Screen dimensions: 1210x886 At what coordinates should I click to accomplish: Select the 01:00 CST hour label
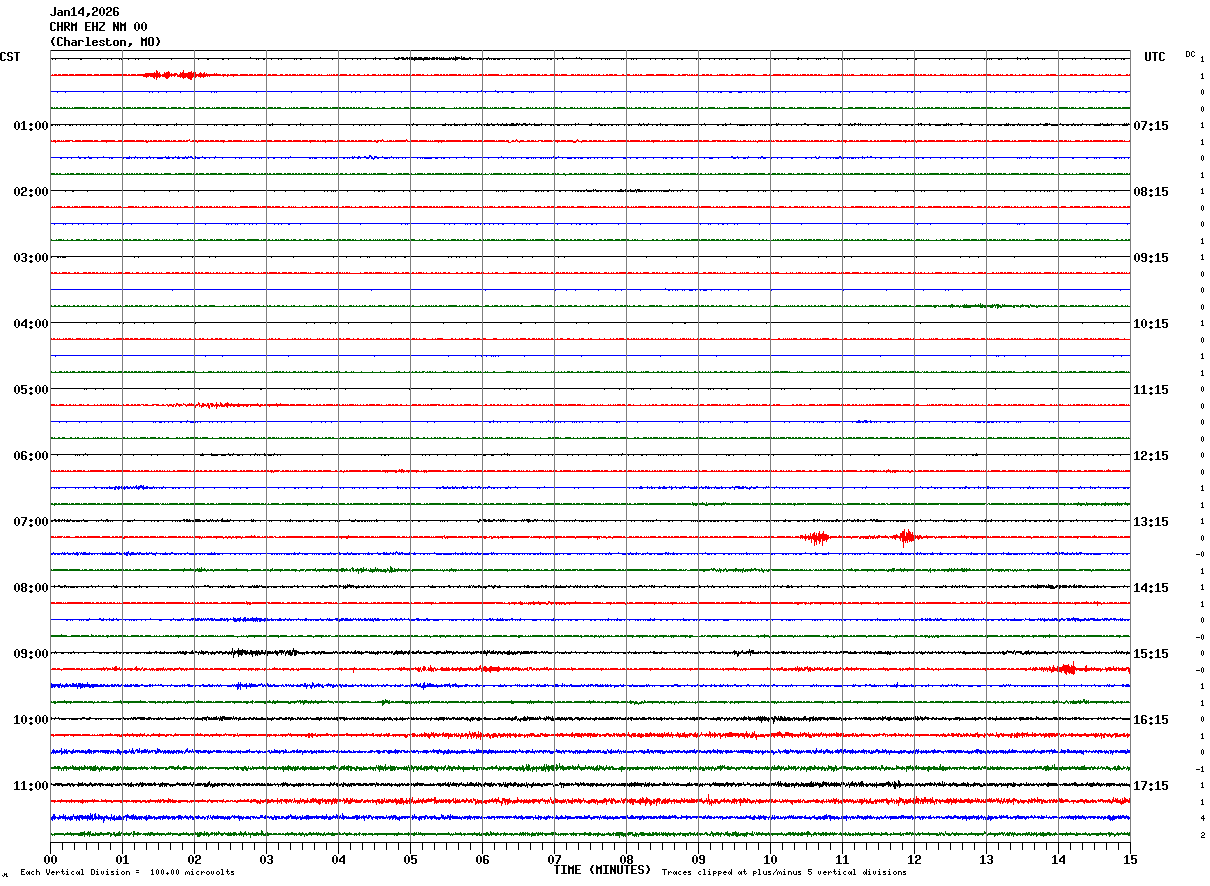point(31,125)
